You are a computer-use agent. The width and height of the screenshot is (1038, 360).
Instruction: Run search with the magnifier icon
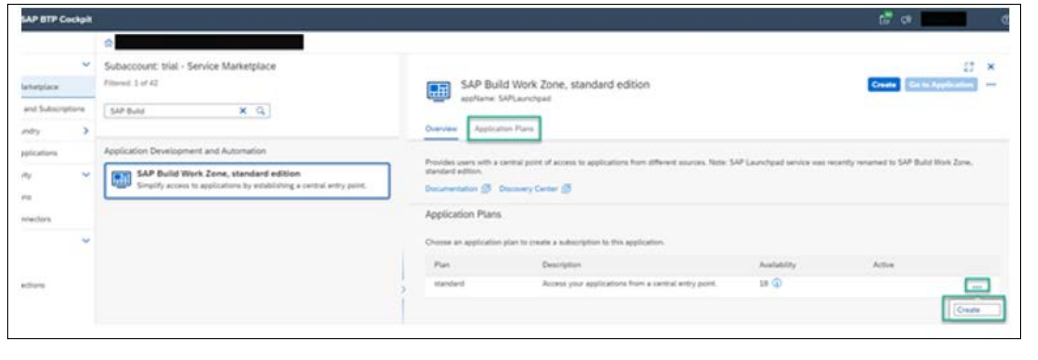pos(261,111)
